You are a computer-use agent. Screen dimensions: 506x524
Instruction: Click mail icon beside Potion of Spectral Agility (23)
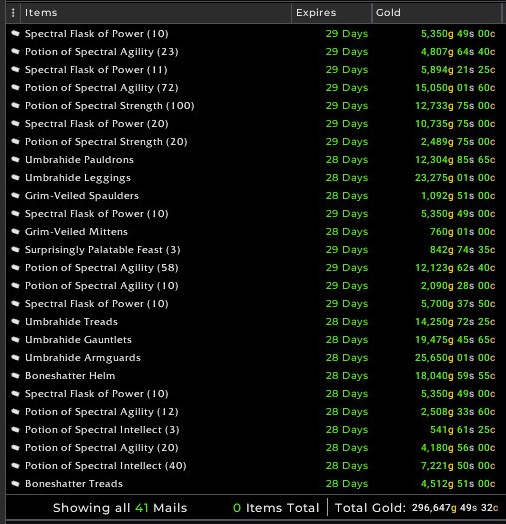(x=15, y=51)
